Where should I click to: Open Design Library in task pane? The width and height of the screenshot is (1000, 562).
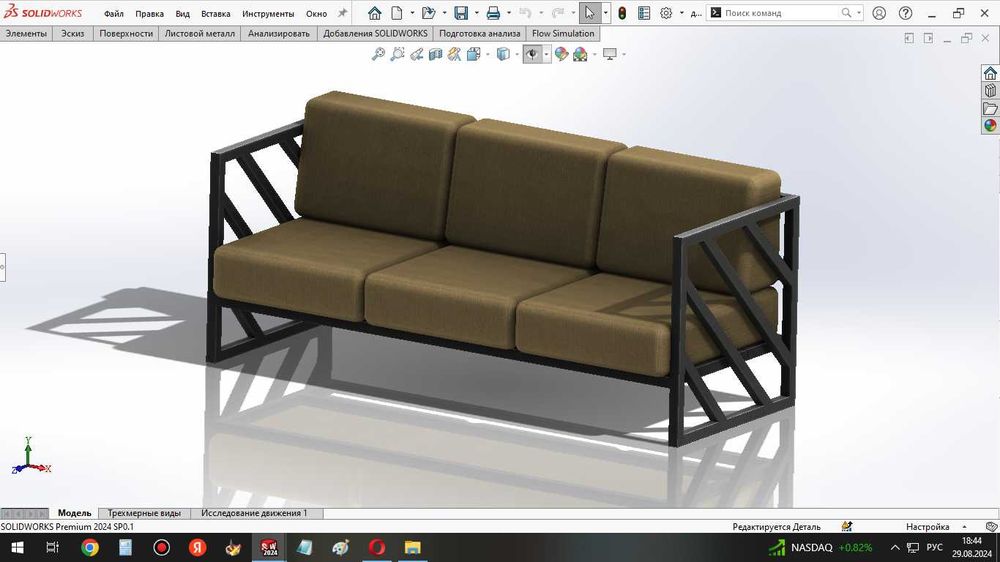[990, 91]
